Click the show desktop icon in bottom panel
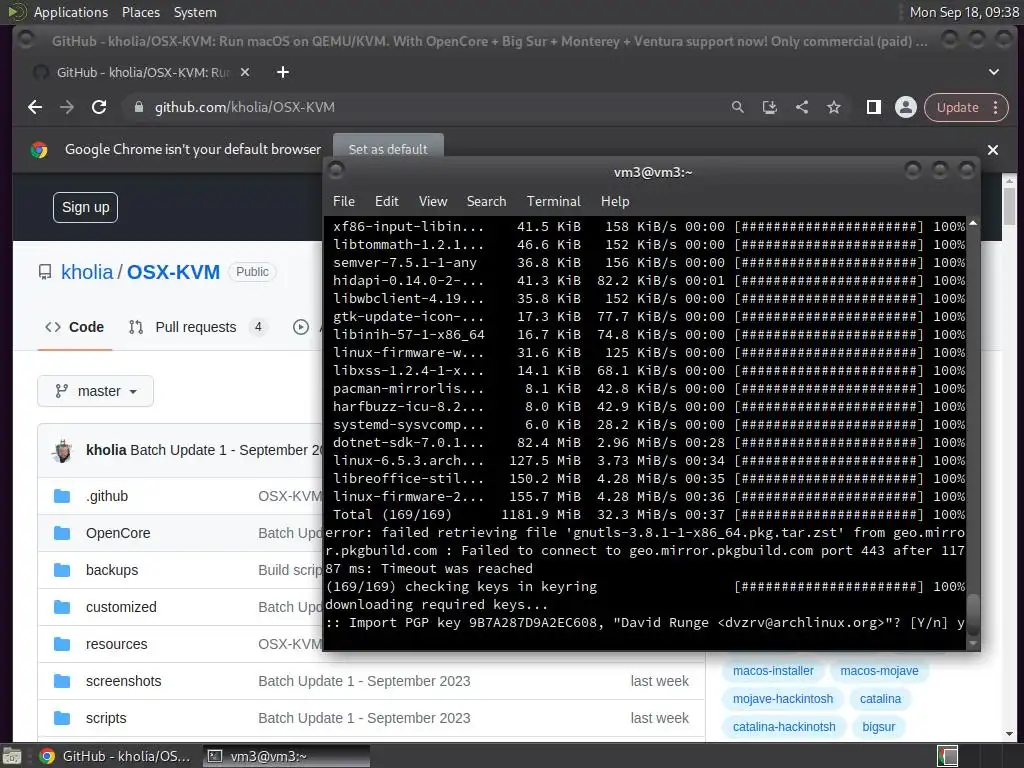 click(x=12, y=756)
